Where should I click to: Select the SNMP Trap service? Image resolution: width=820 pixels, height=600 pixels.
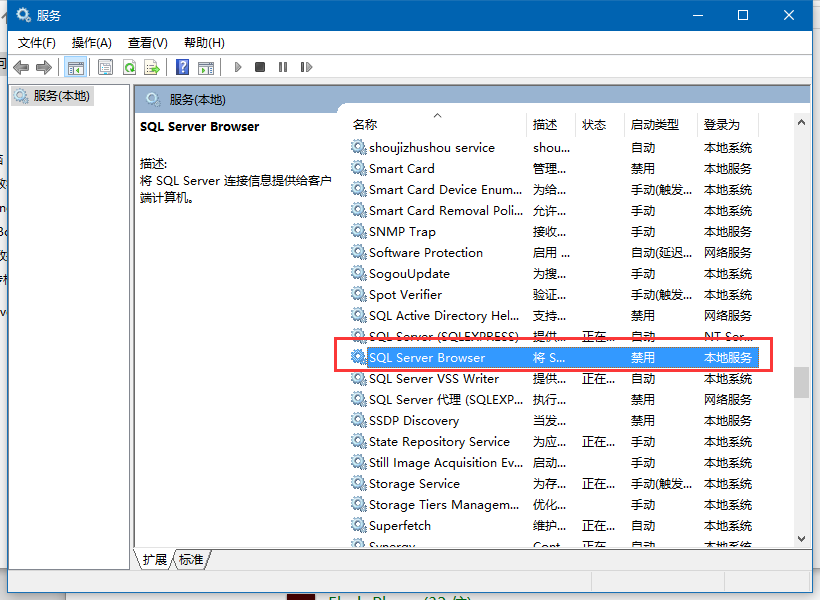click(554, 232)
